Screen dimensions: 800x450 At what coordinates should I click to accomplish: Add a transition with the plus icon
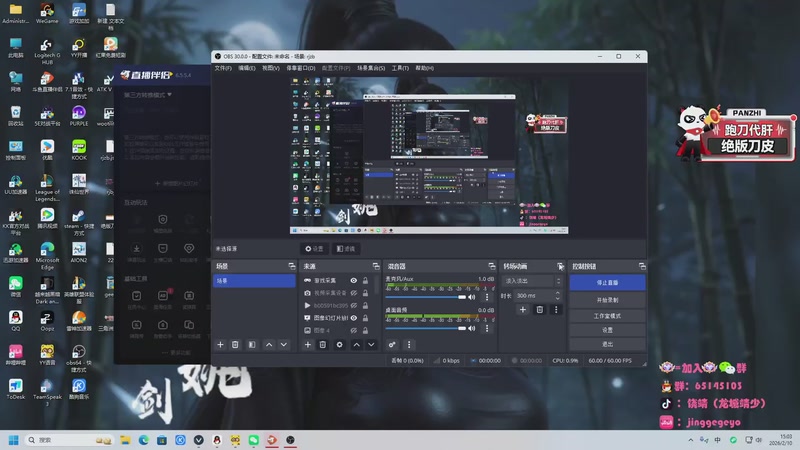522,310
